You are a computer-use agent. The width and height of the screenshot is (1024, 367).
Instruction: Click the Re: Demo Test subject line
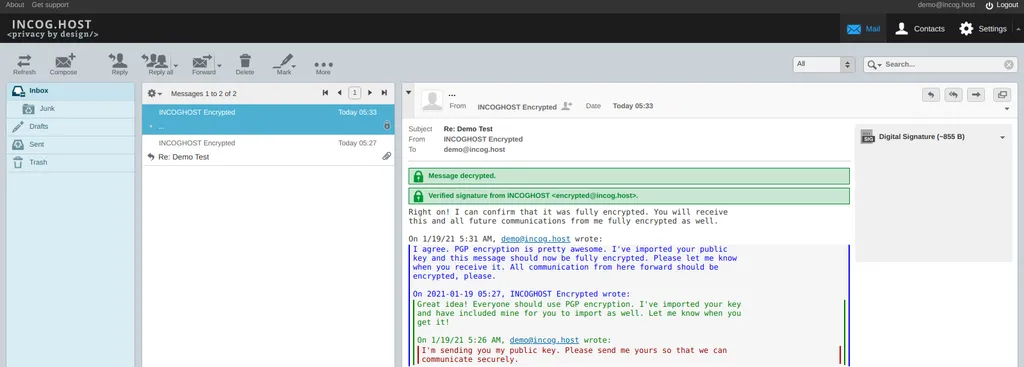pos(467,129)
